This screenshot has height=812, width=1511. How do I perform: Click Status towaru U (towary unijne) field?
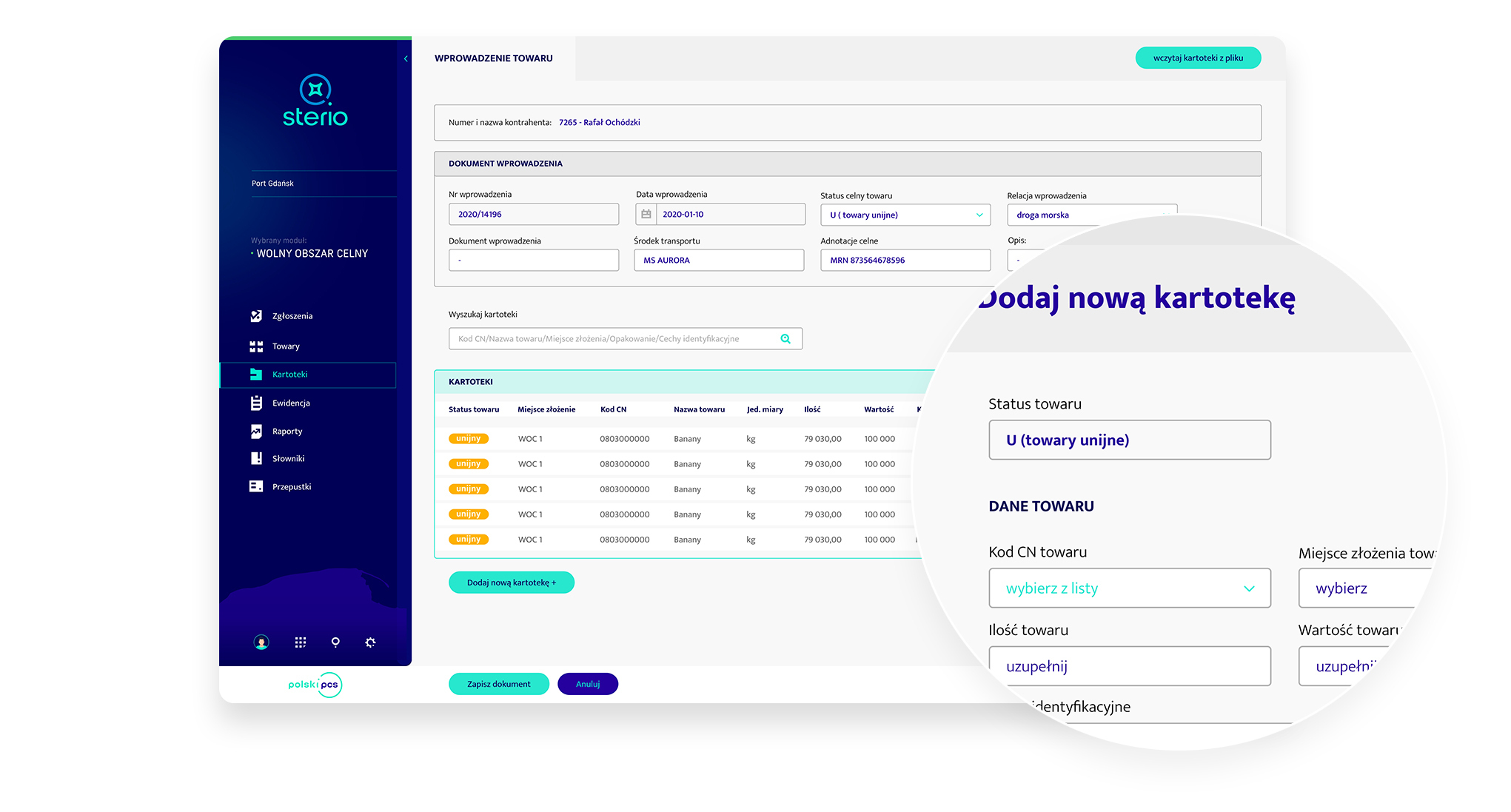(1130, 440)
